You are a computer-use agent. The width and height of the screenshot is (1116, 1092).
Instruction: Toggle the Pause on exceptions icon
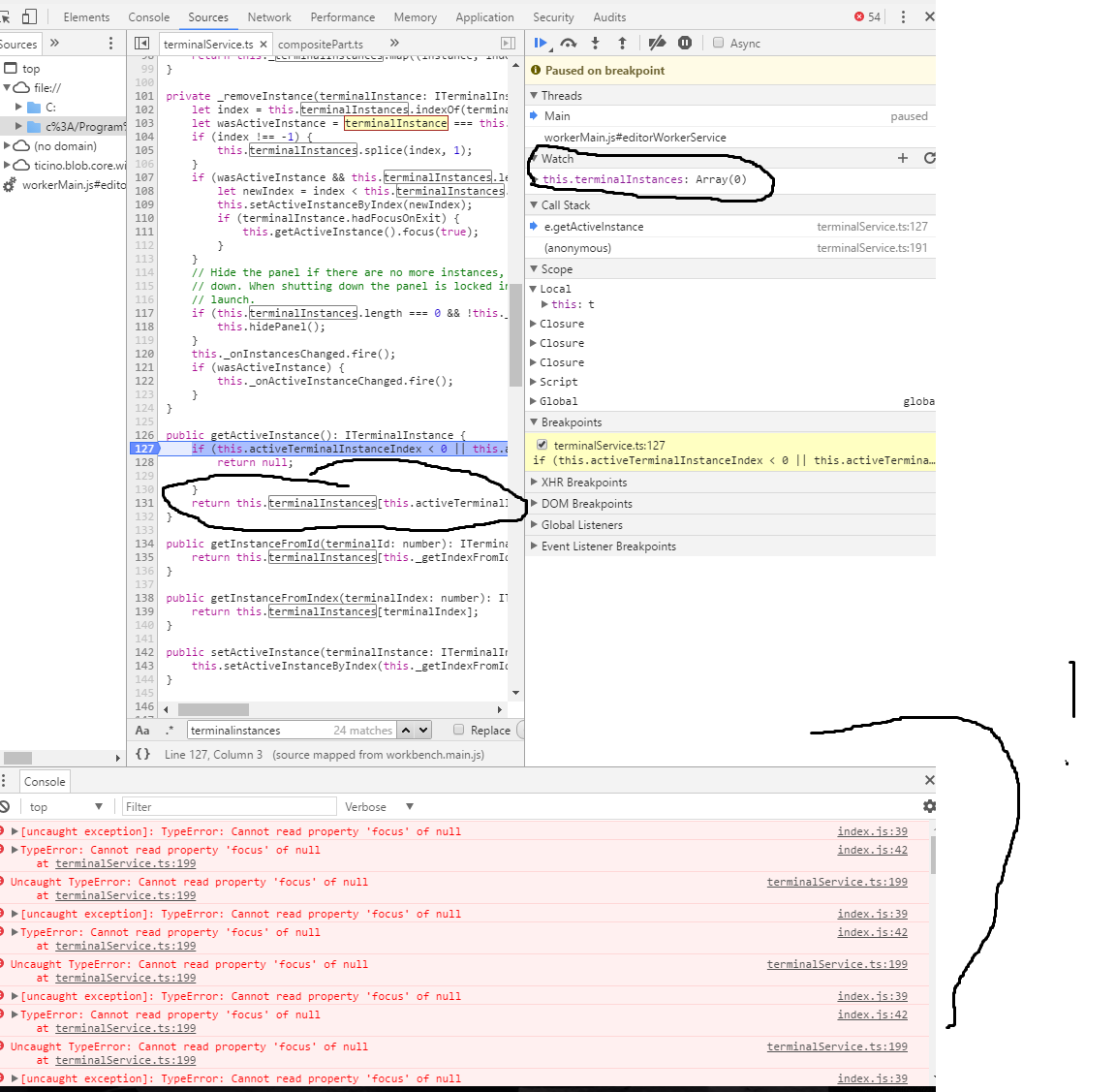[684, 43]
